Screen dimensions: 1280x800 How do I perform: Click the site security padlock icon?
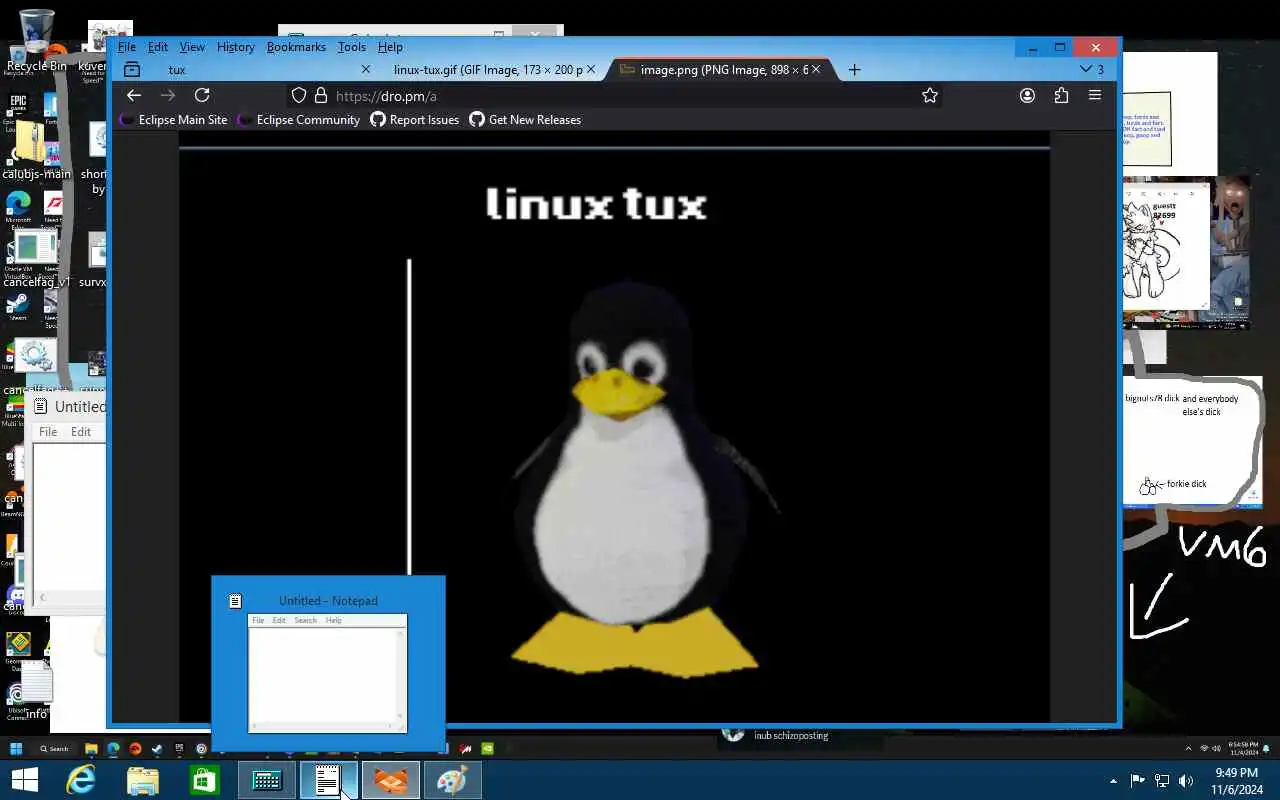tap(321, 96)
